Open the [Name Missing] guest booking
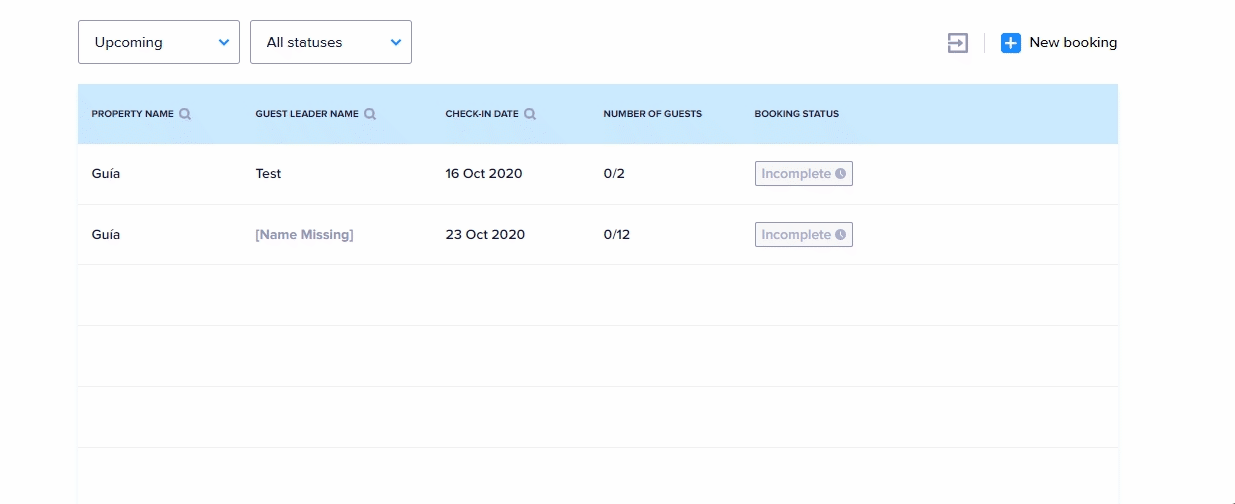The image size is (1235, 504). tap(304, 235)
